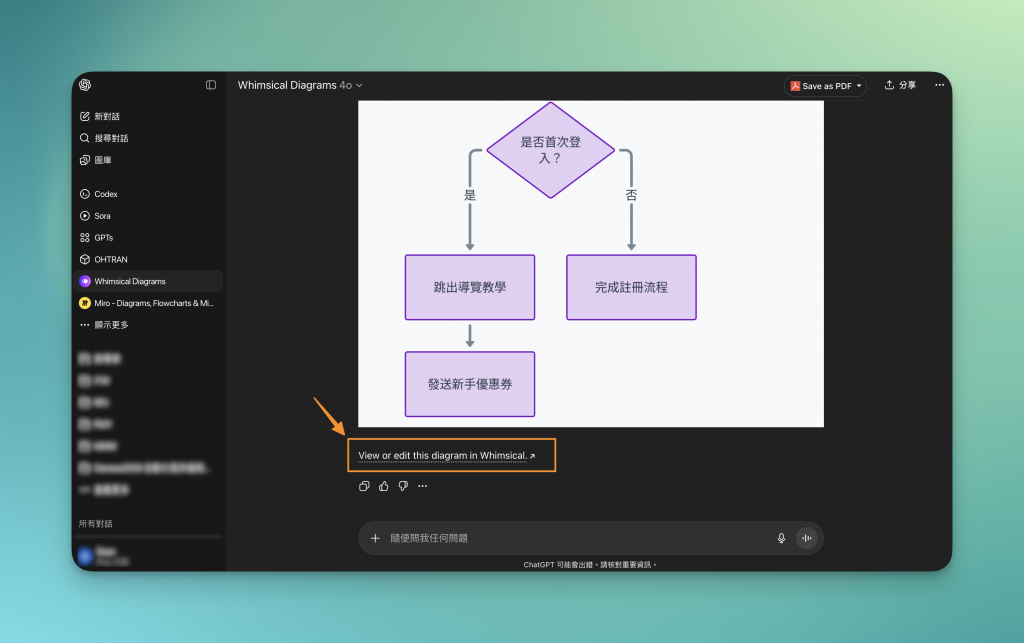Click the 完成註冊流程 box in diagram
The height and width of the screenshot is (643, 1024).
click(x=632, y=287)
